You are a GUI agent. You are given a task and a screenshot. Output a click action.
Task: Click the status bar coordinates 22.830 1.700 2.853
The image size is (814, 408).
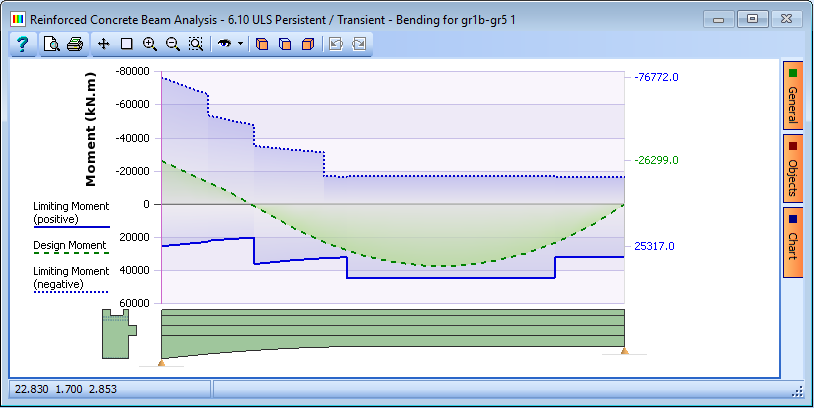tap(66, 389)
